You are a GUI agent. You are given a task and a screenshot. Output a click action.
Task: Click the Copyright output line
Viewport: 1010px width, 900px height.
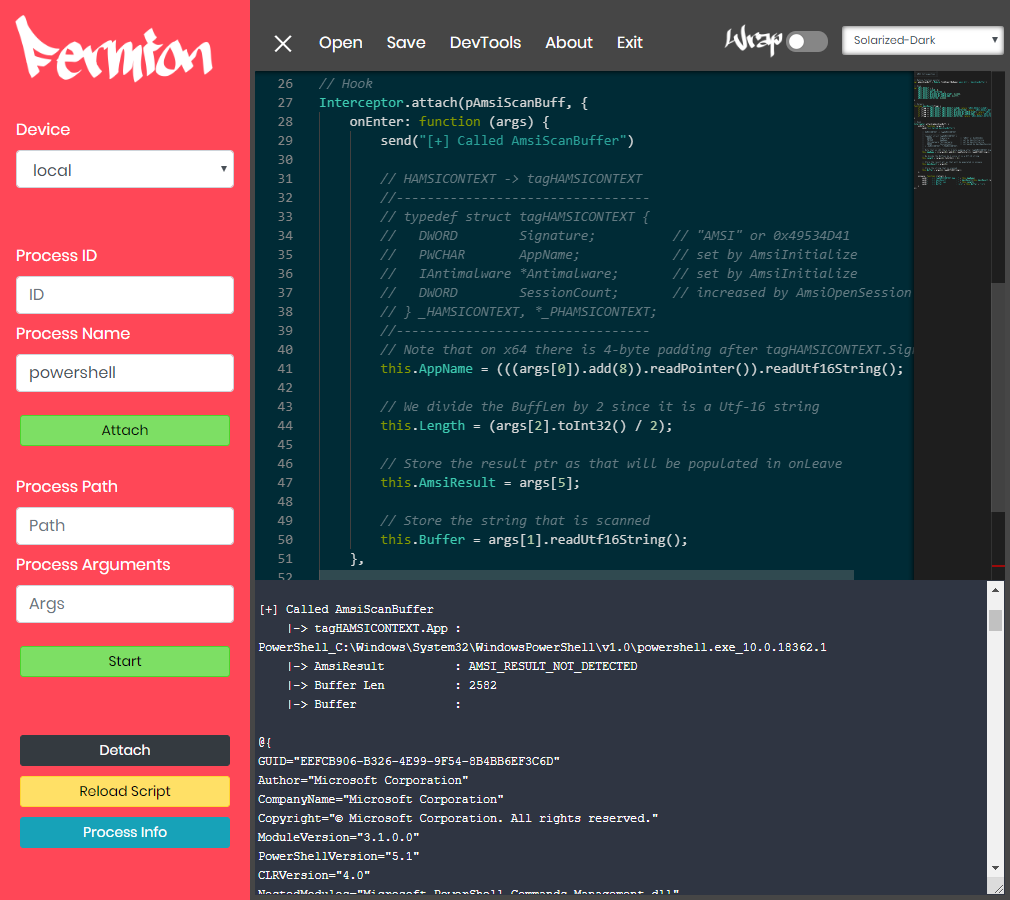tap(458, 818)
